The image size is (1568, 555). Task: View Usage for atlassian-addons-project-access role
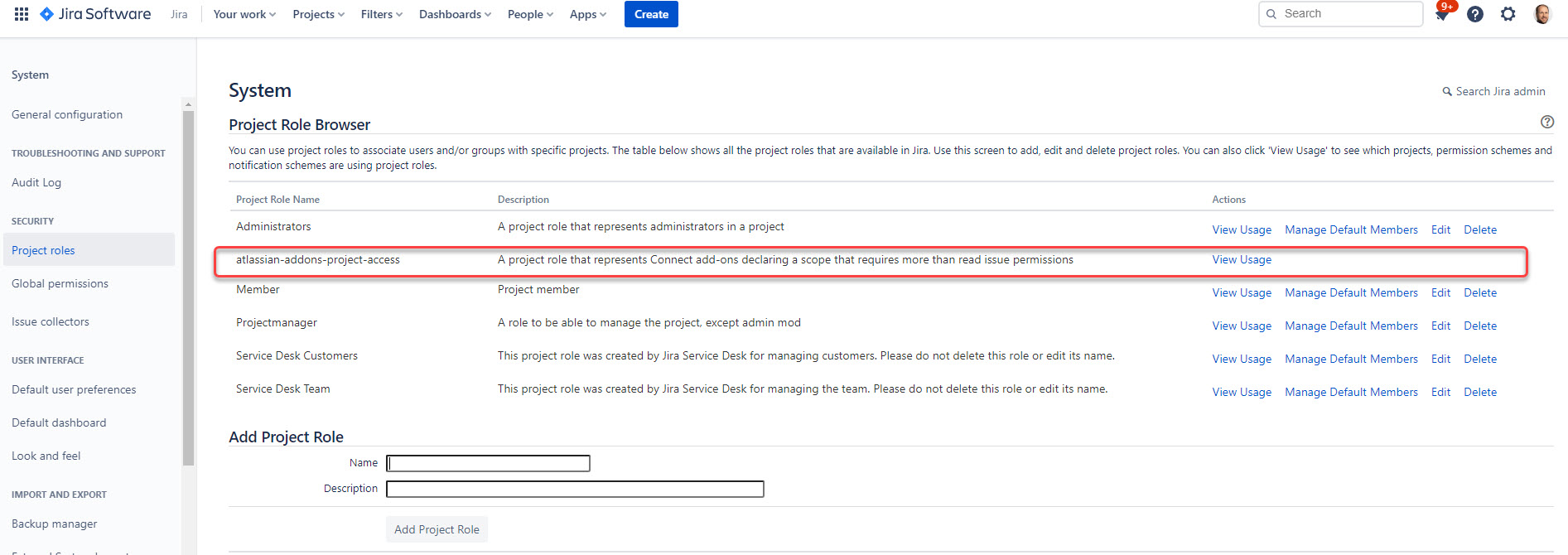tap(1242, 259)
